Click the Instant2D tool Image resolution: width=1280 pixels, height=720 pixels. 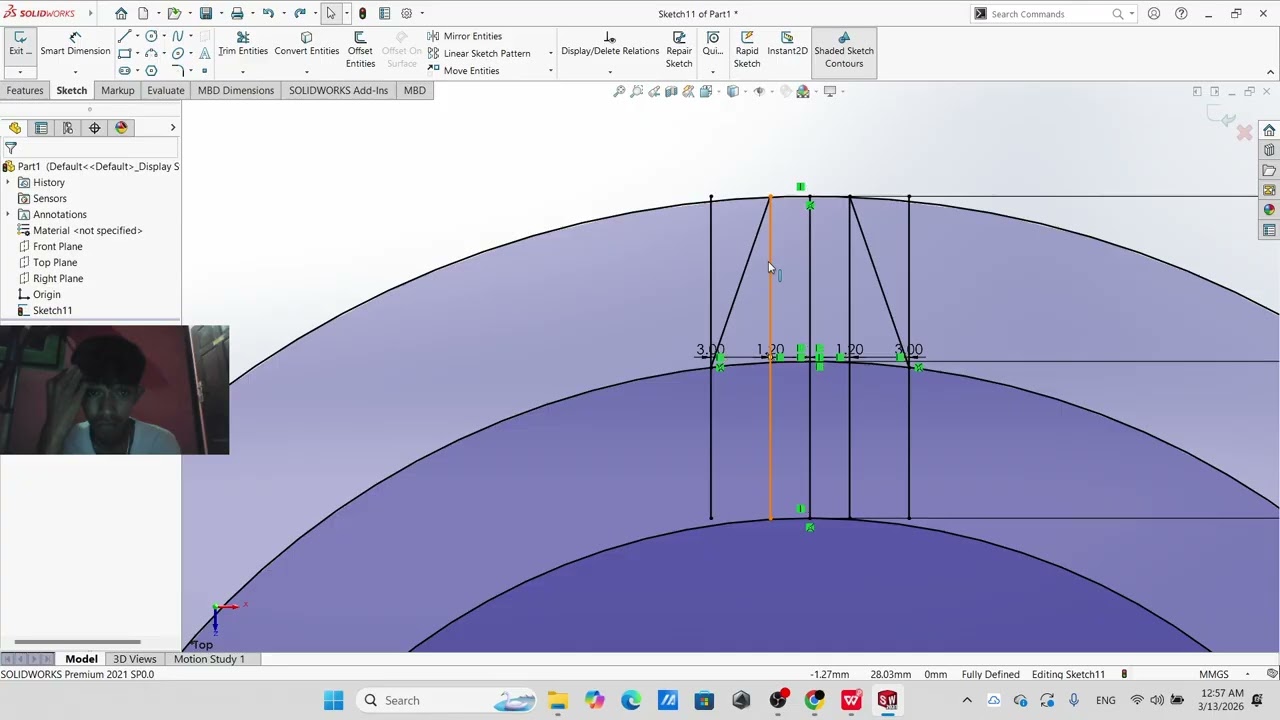[x=787, y=44]
